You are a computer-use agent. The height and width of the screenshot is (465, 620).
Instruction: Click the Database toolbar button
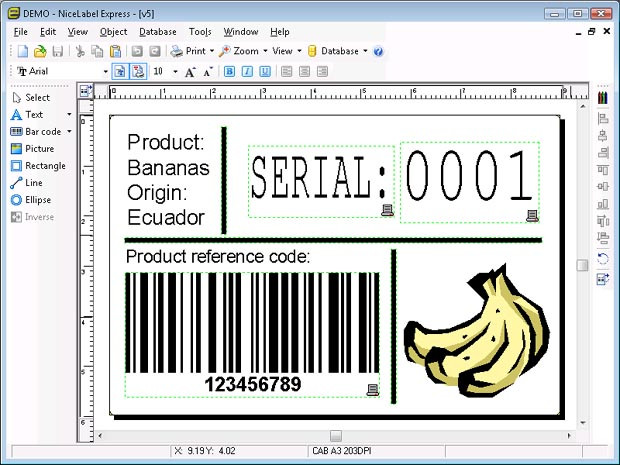click(333, 51)
